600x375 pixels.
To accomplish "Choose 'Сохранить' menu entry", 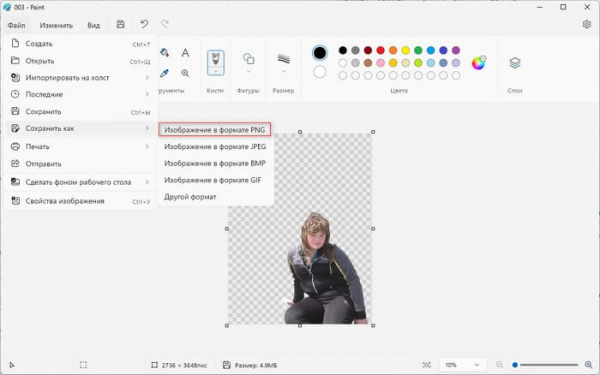I will (x=81, y=112).
